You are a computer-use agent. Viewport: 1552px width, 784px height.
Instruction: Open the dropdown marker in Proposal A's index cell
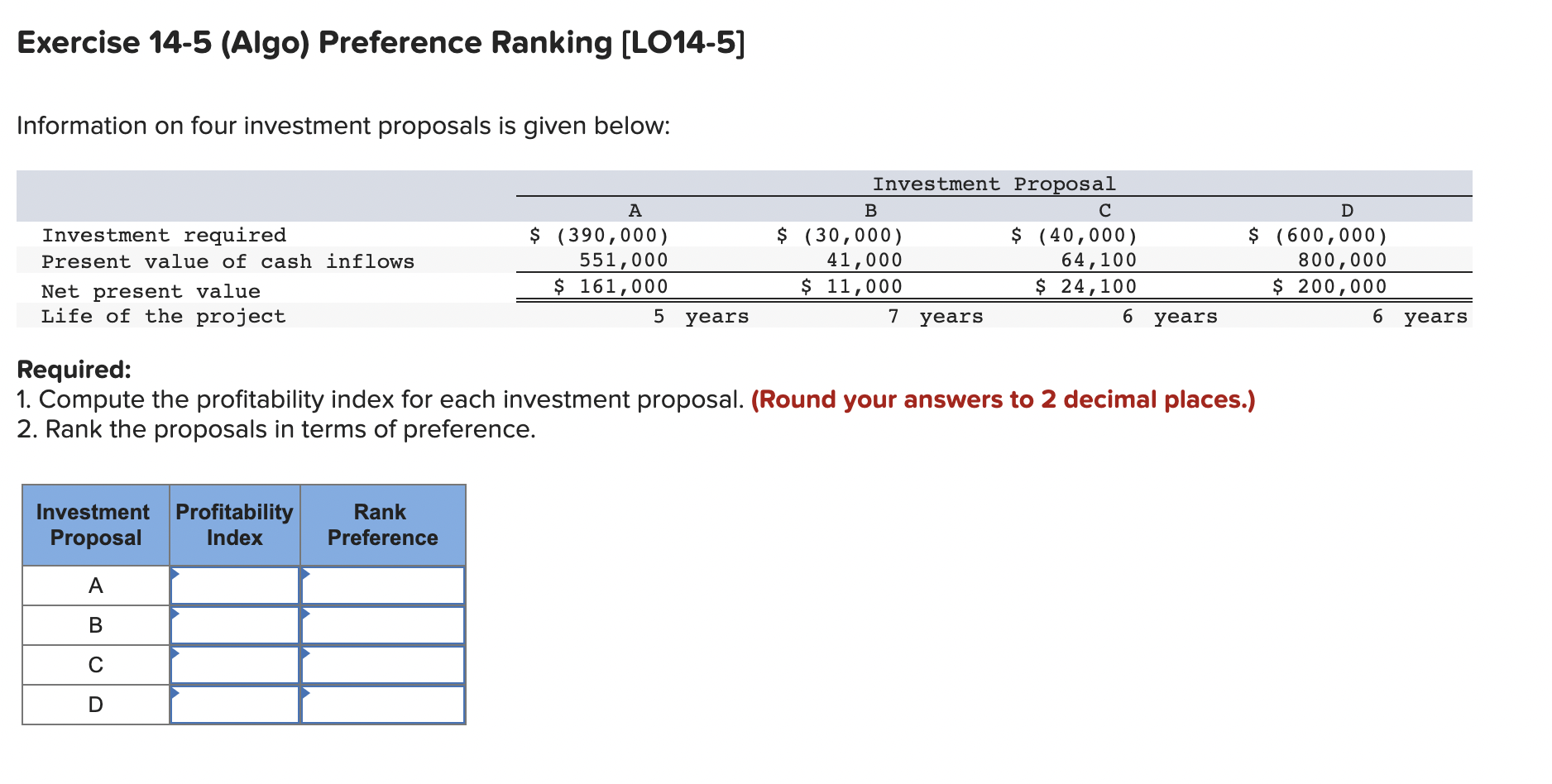click(175, 573)
